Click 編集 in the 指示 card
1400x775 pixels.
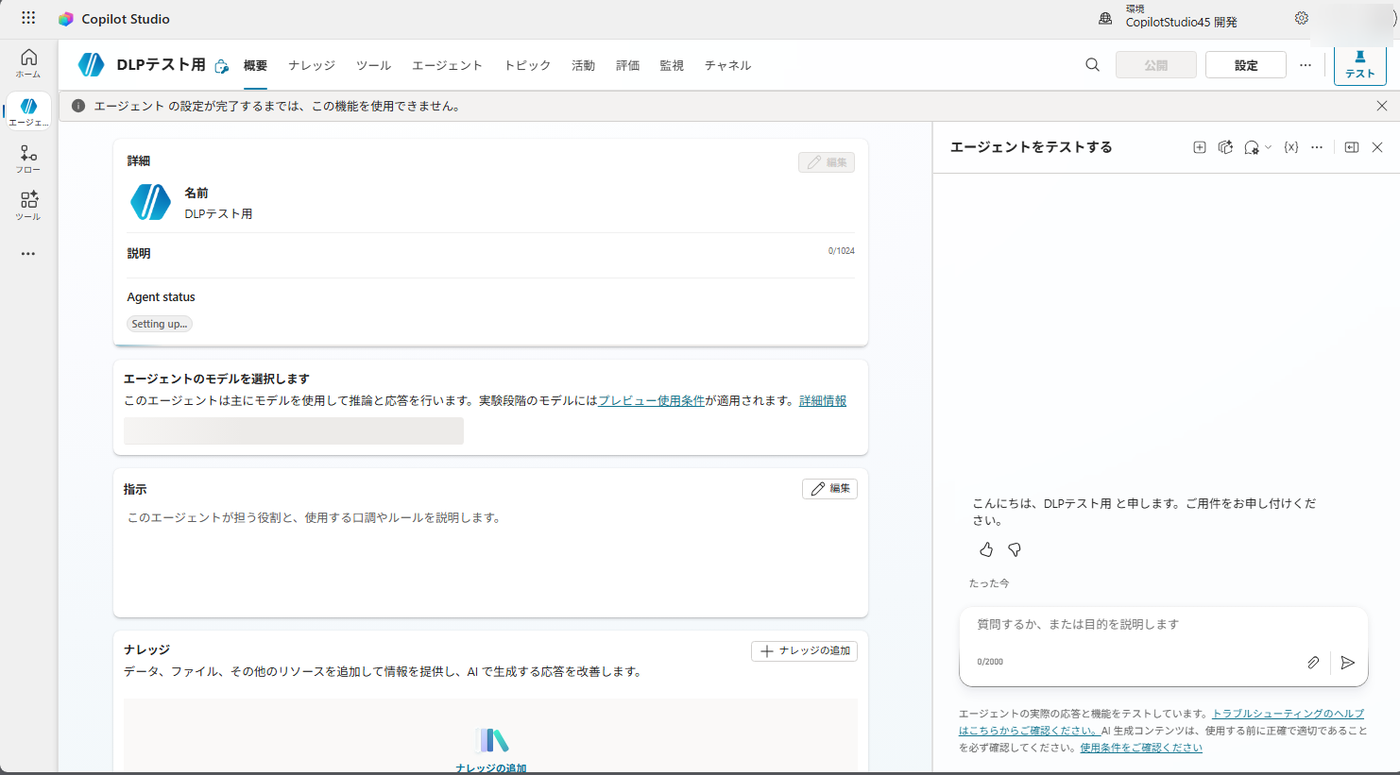coord(830,489)
